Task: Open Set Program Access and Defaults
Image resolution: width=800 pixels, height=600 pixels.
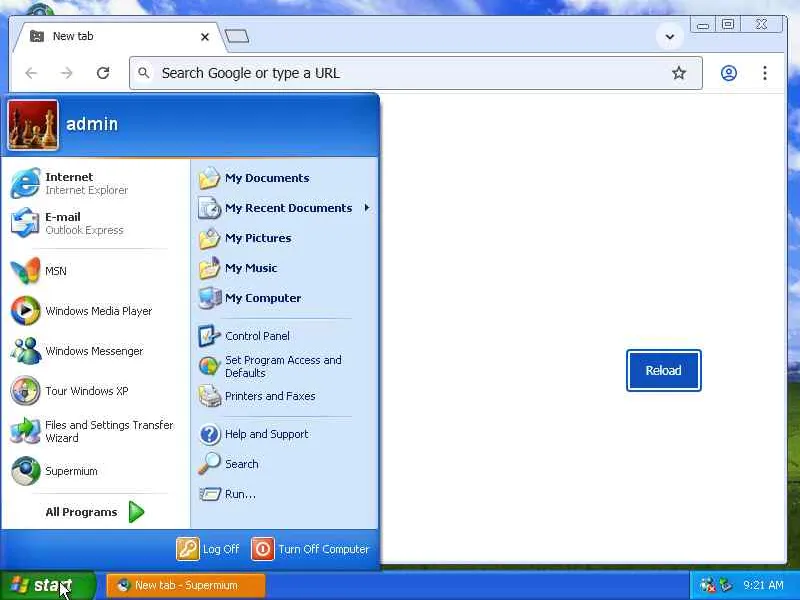Action: (285, 366)
